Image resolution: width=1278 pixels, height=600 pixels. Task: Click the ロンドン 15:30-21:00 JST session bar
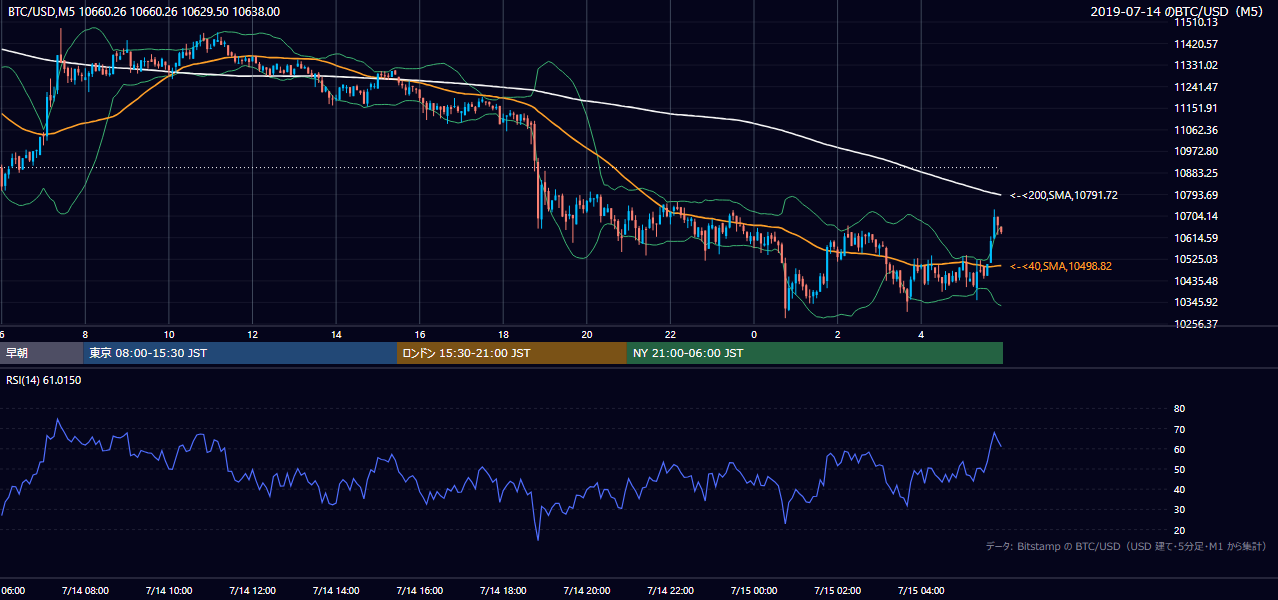pos(512,353)
